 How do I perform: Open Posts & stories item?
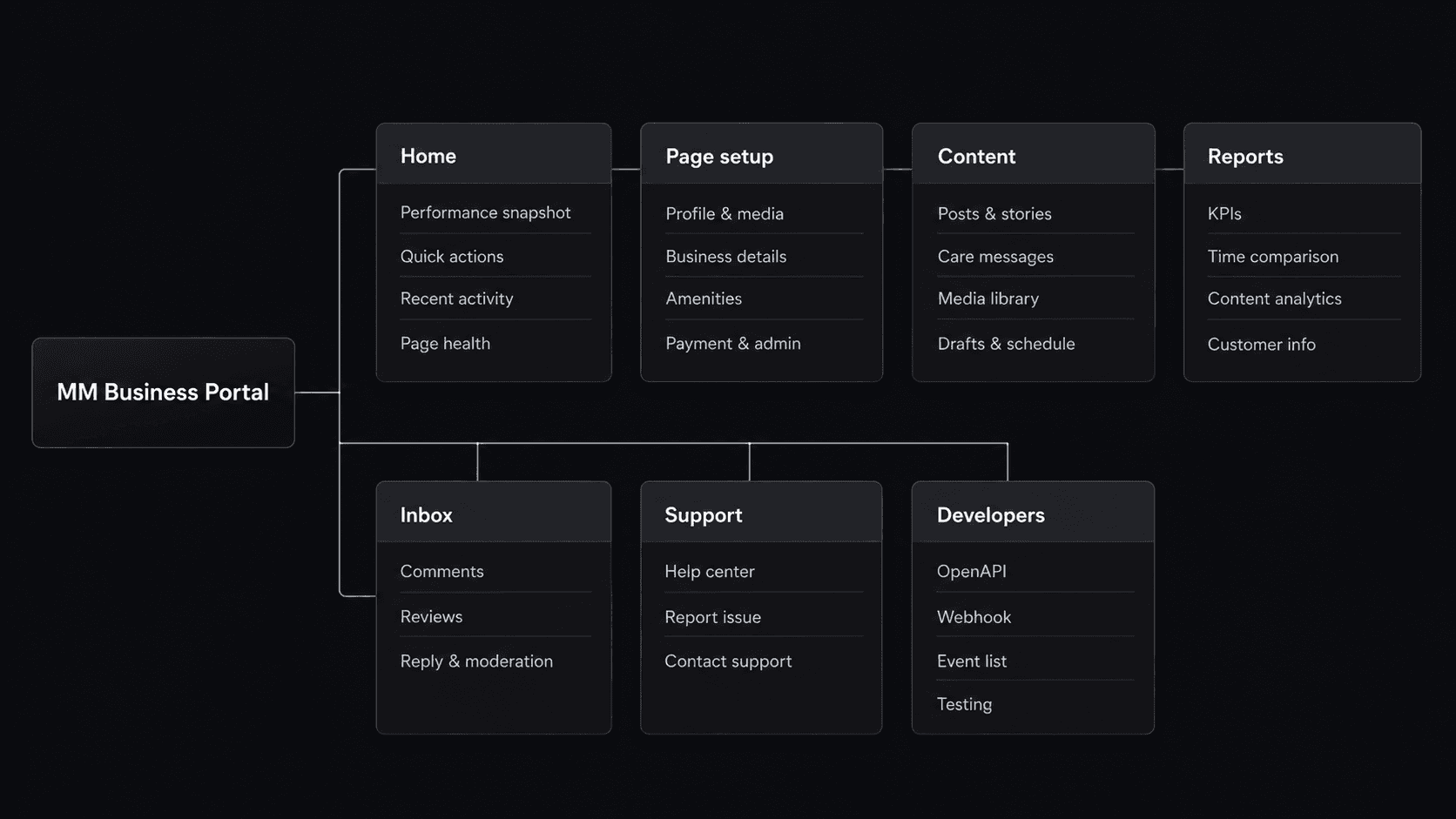(994, 213)
